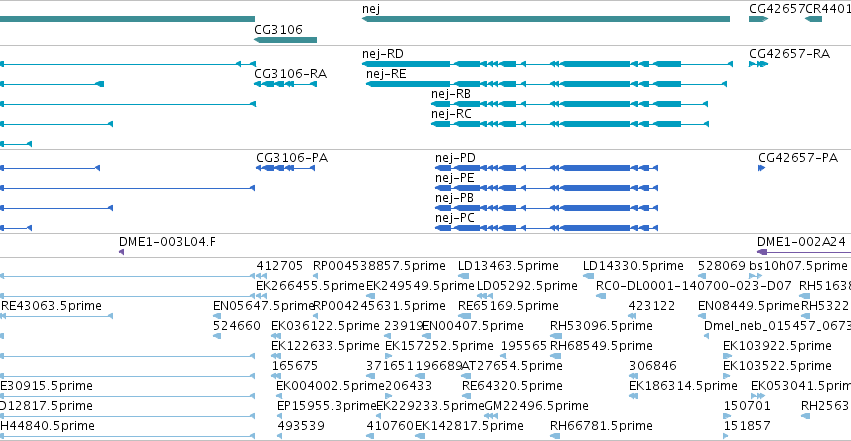Select the RH53096.5prime EST

601,326
